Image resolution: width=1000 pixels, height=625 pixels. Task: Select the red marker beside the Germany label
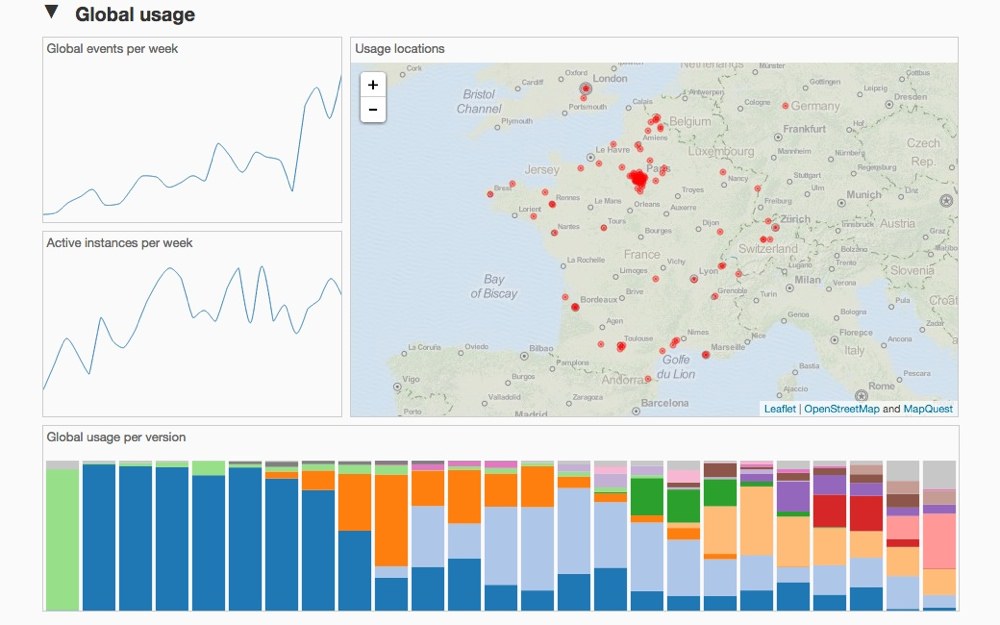[x=785, y=105]
